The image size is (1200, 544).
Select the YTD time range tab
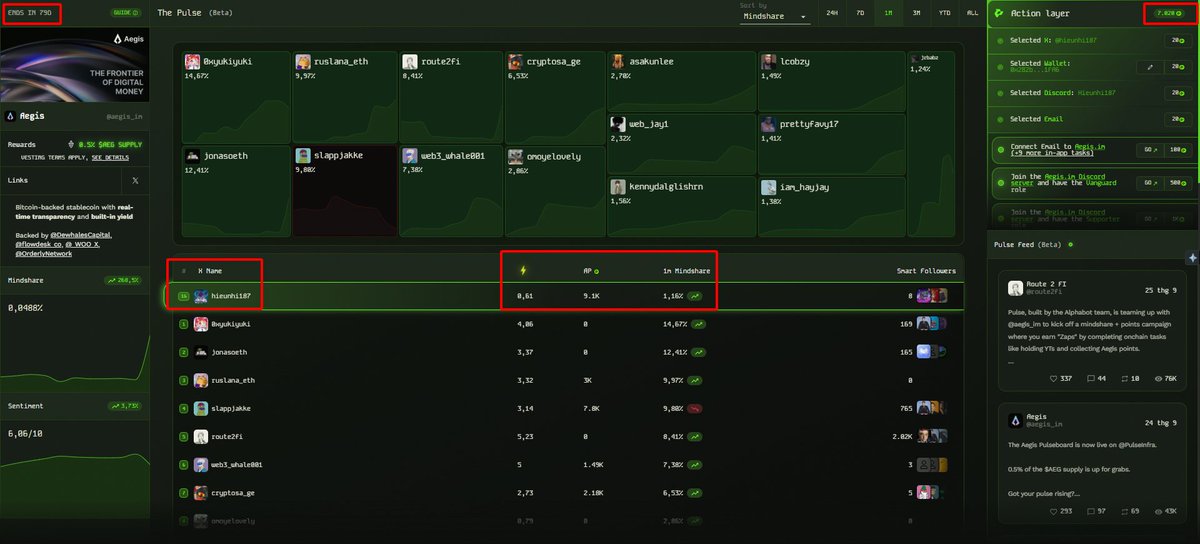point(944,13)
